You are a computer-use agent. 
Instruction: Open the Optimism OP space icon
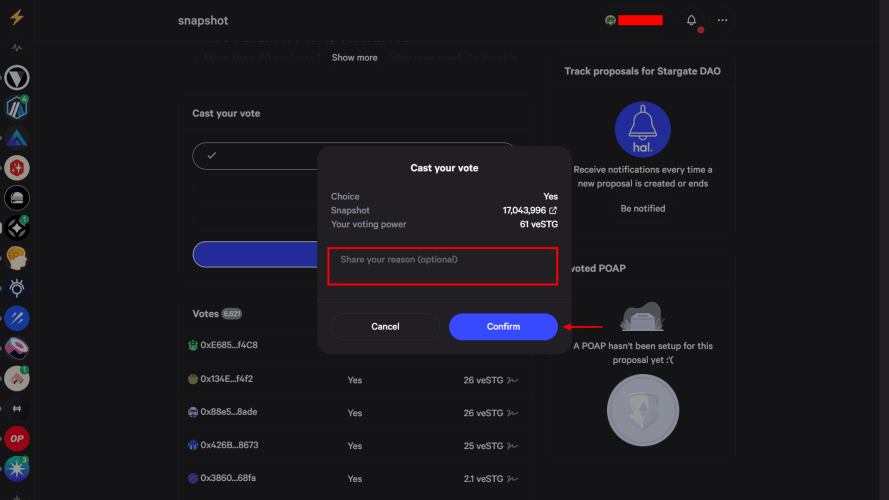[17, 438]
